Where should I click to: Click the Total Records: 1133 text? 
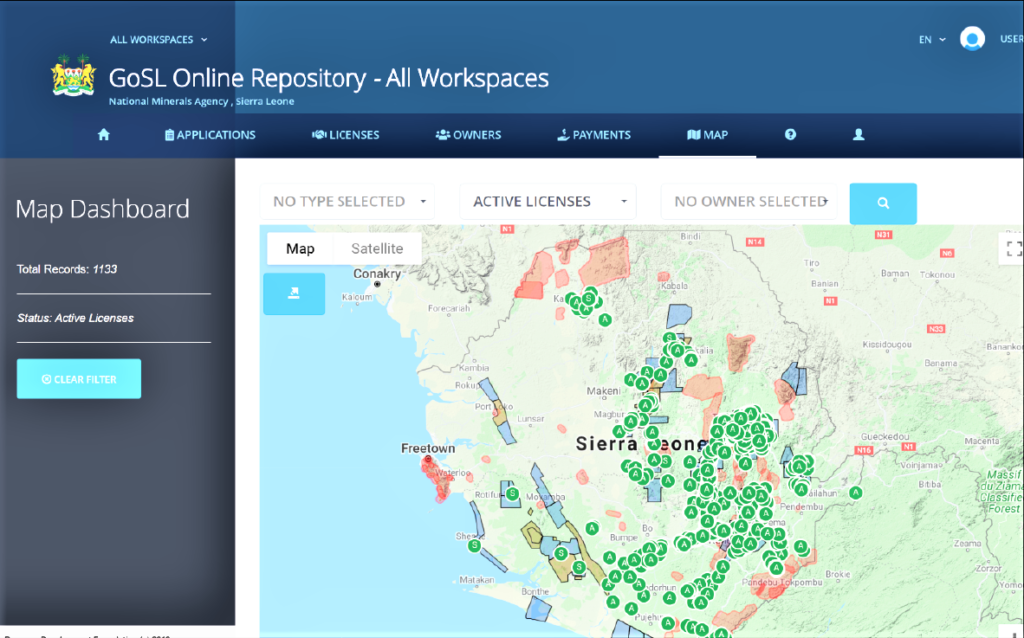tap(67, 269)
